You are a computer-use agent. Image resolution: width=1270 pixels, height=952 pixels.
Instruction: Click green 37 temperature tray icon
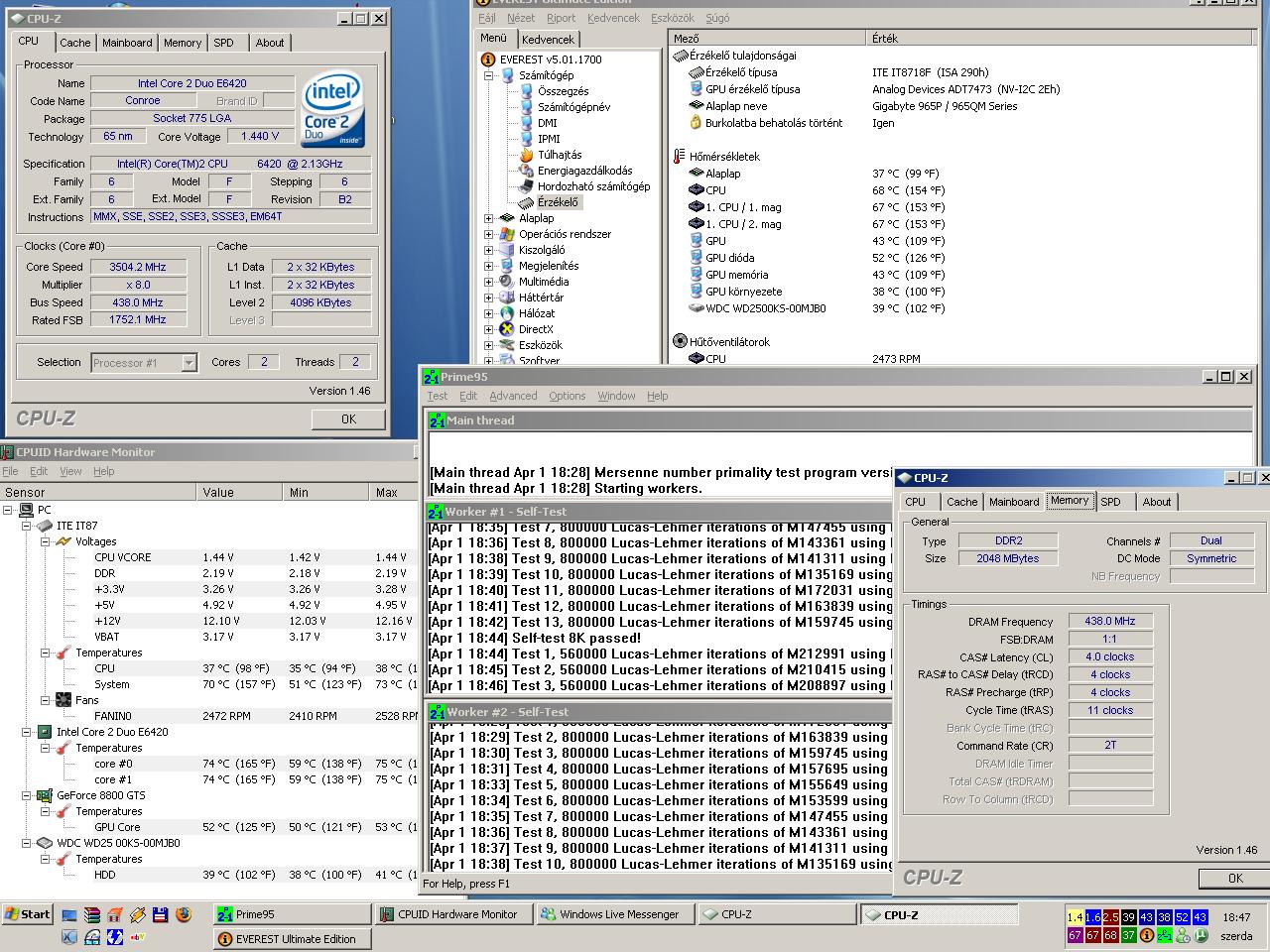tap(1129, 935)
